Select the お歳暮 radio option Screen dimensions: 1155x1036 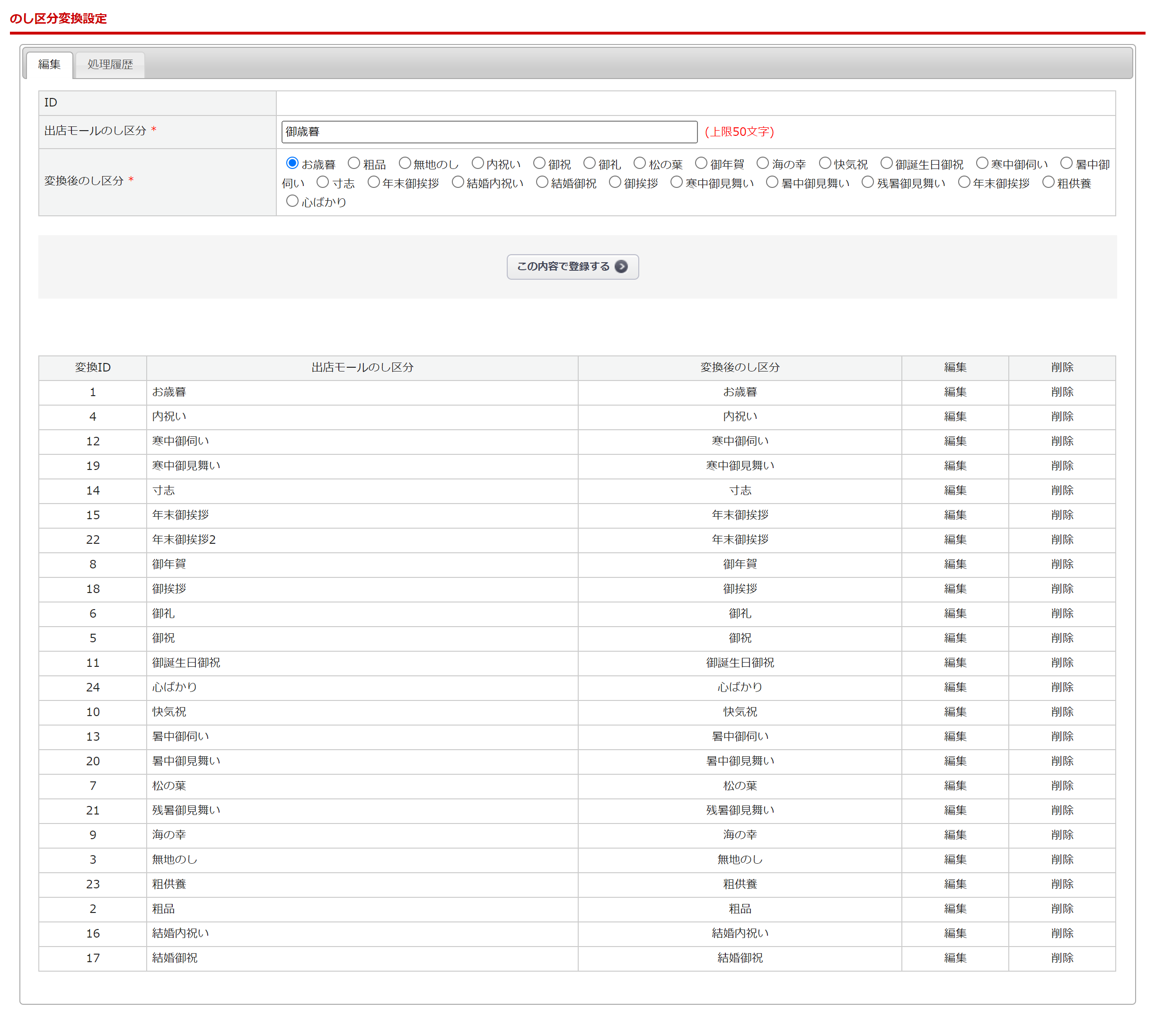click(x=292, y=163)
